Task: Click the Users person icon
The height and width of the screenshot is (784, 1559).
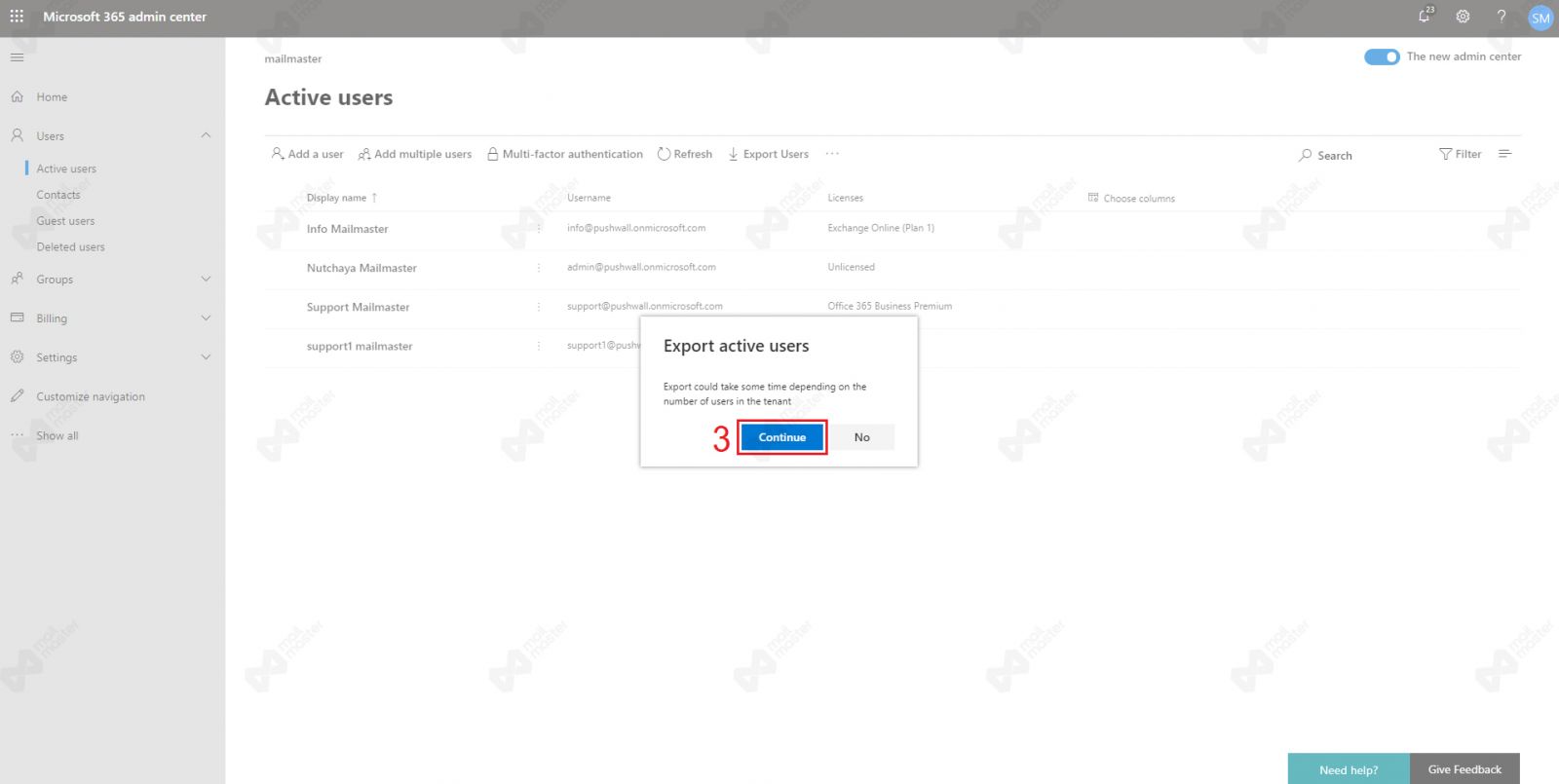Action: [x=17, y=135]
